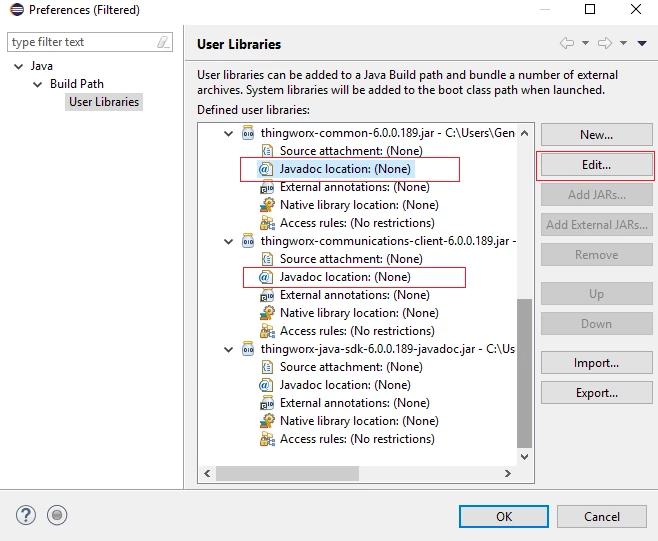Select Source attachment (None) under java-sdk-javadoc
The image size is (658, 541).
coord(351,367)
